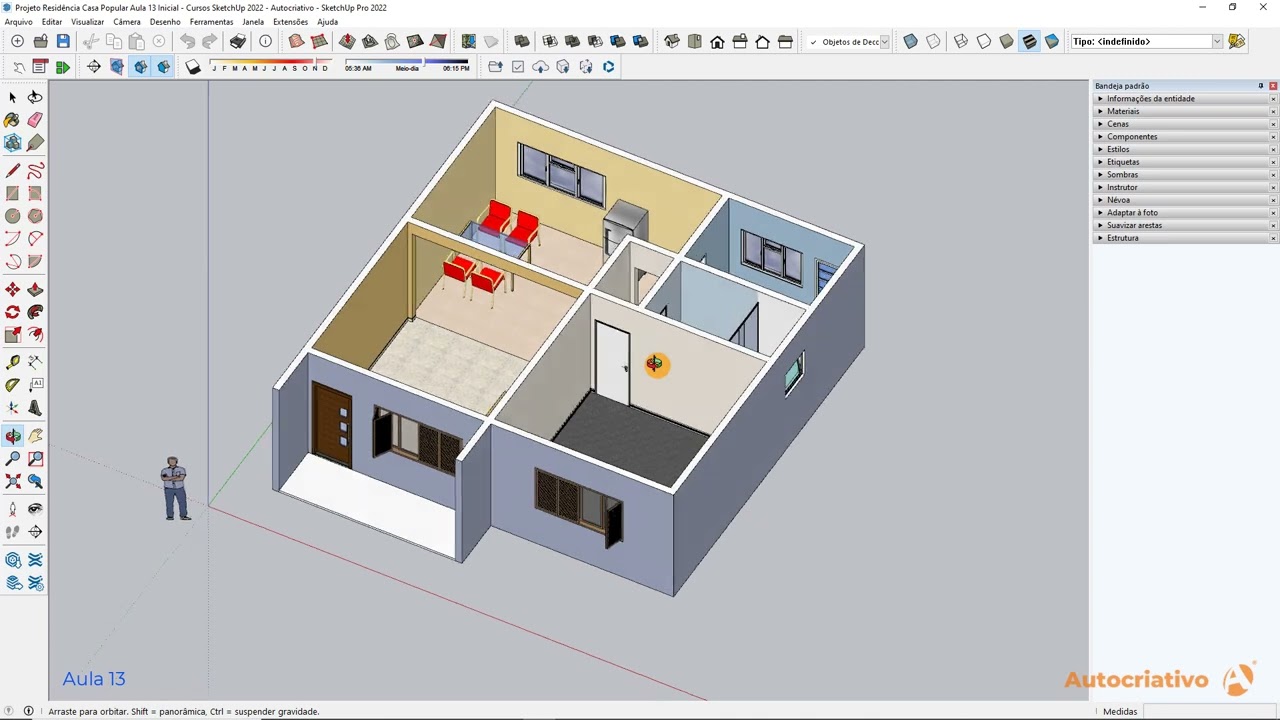The height and width of the screenshot is (720, 1280).
Task: Select the Rotate tool
Action: point(12,312)
